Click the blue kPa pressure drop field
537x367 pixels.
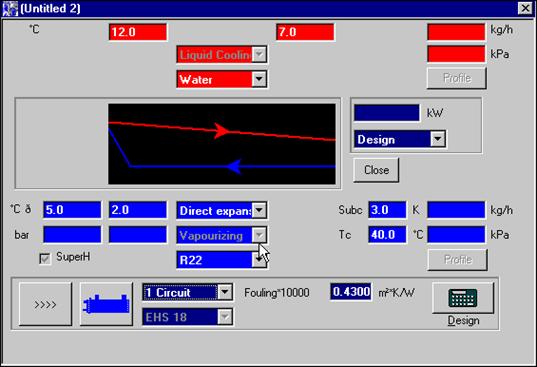tap(456, 235)
